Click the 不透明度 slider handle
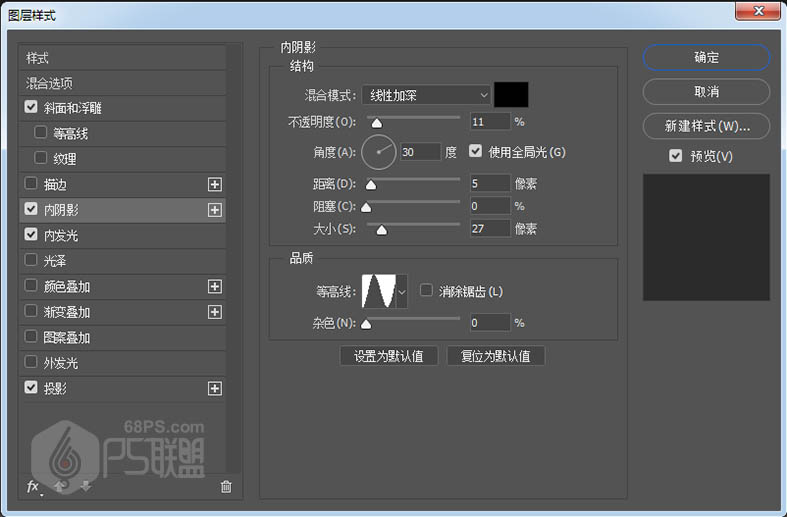The image size is (787, 517). coord(376,123)
